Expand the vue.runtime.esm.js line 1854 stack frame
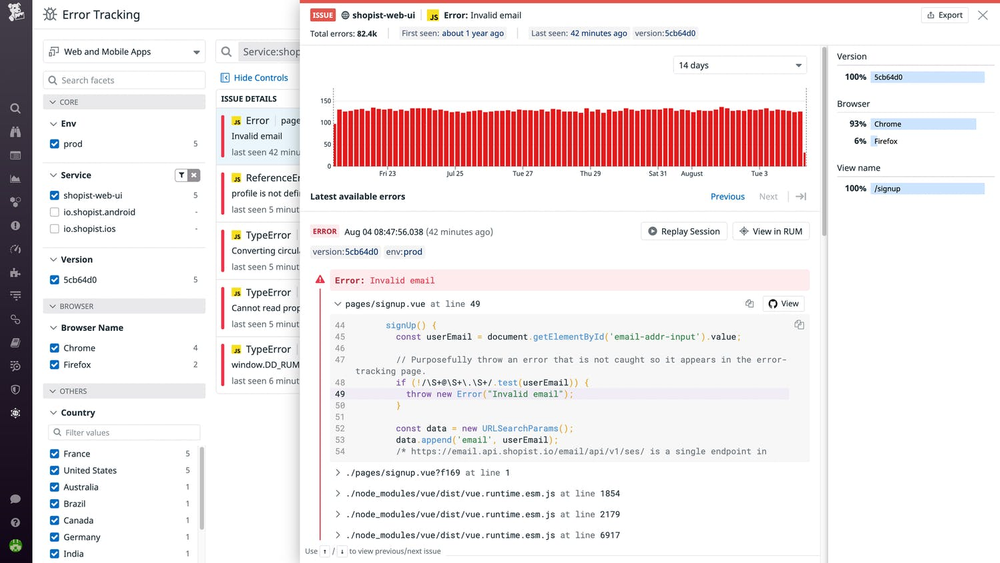The image size is (1000, 563). (x=338, y=493)
